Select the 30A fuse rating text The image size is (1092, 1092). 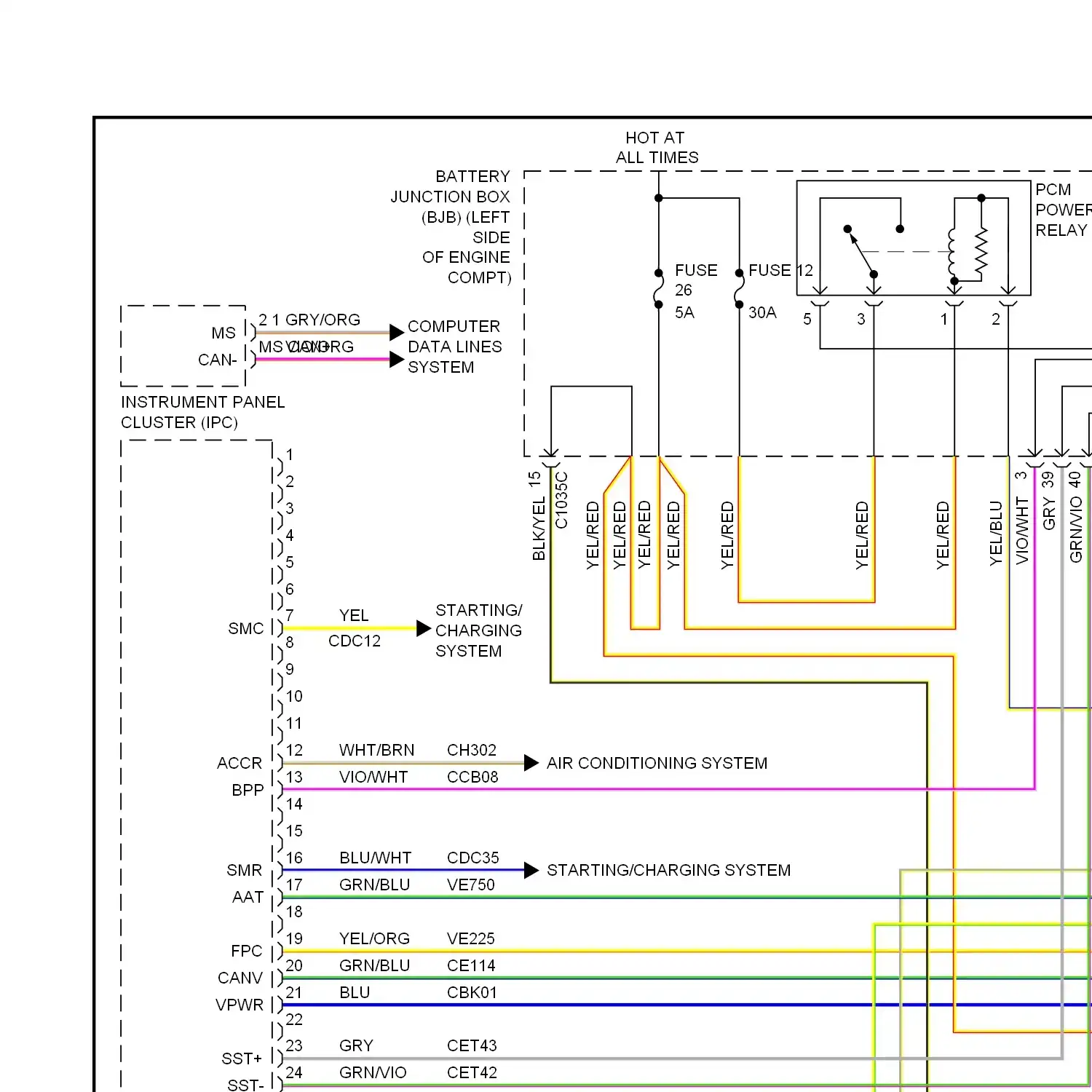pos(762,312)
